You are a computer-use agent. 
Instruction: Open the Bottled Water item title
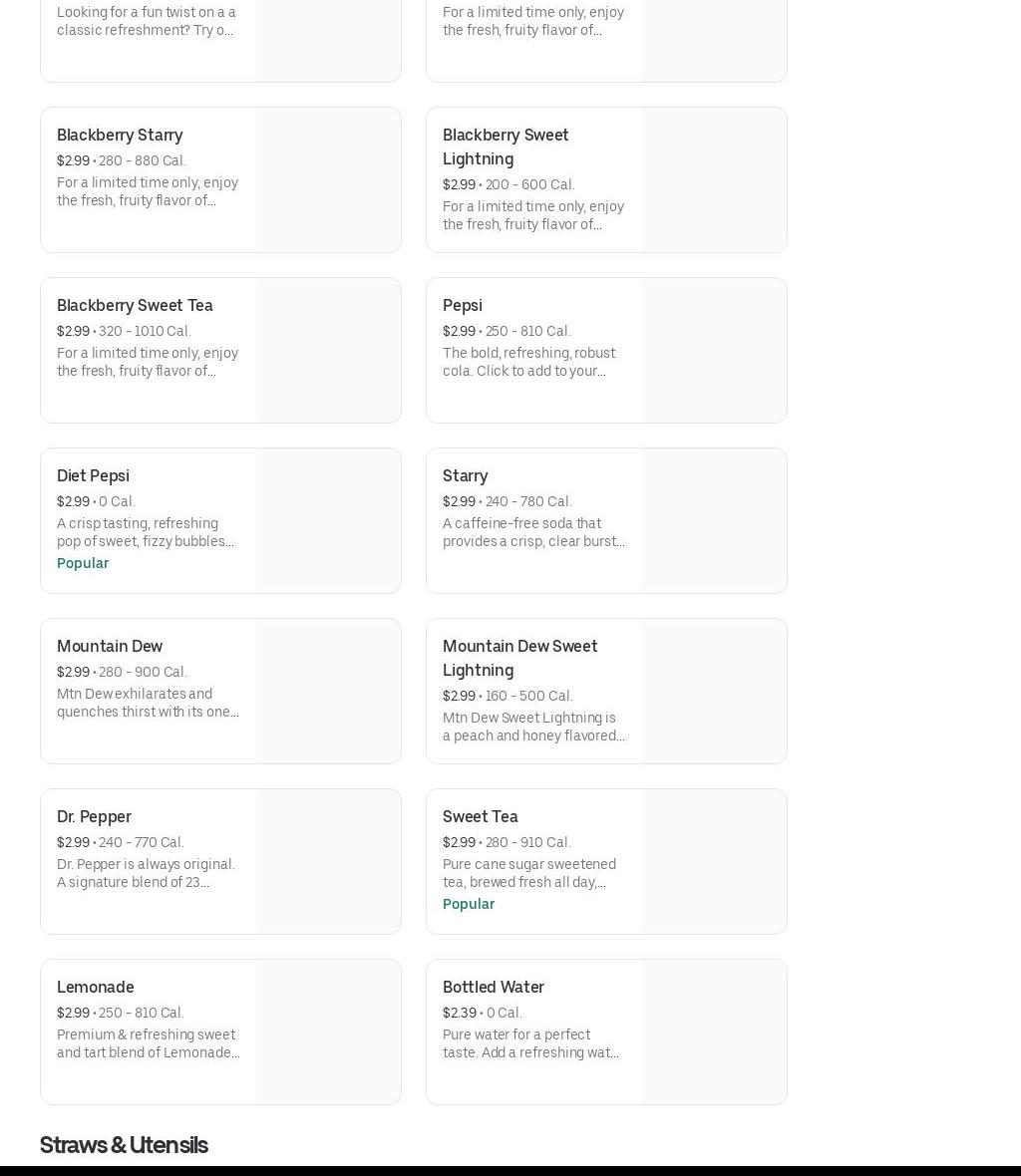[x=493, y=987]
